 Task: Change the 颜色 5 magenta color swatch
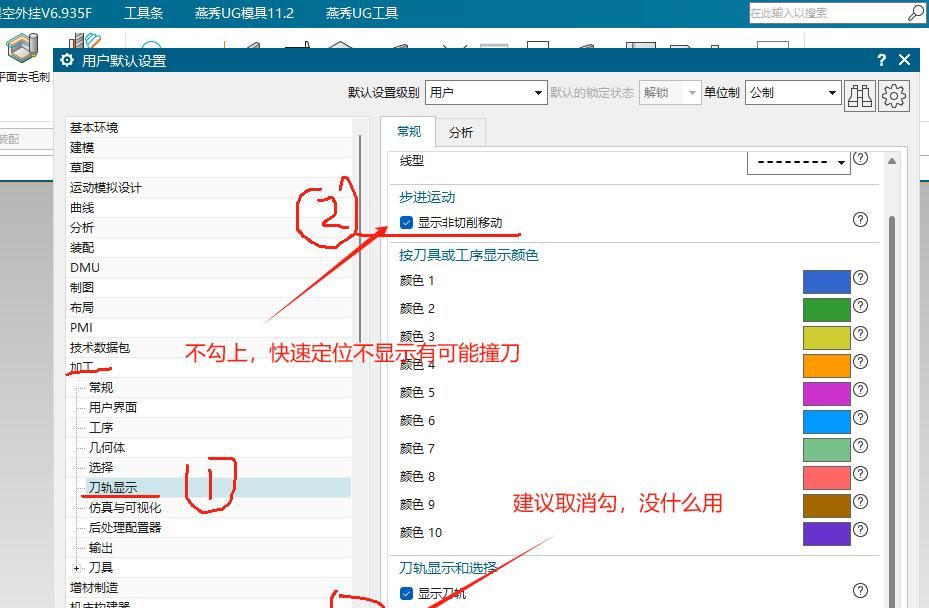pyautogui.click(x=827, y=392)
